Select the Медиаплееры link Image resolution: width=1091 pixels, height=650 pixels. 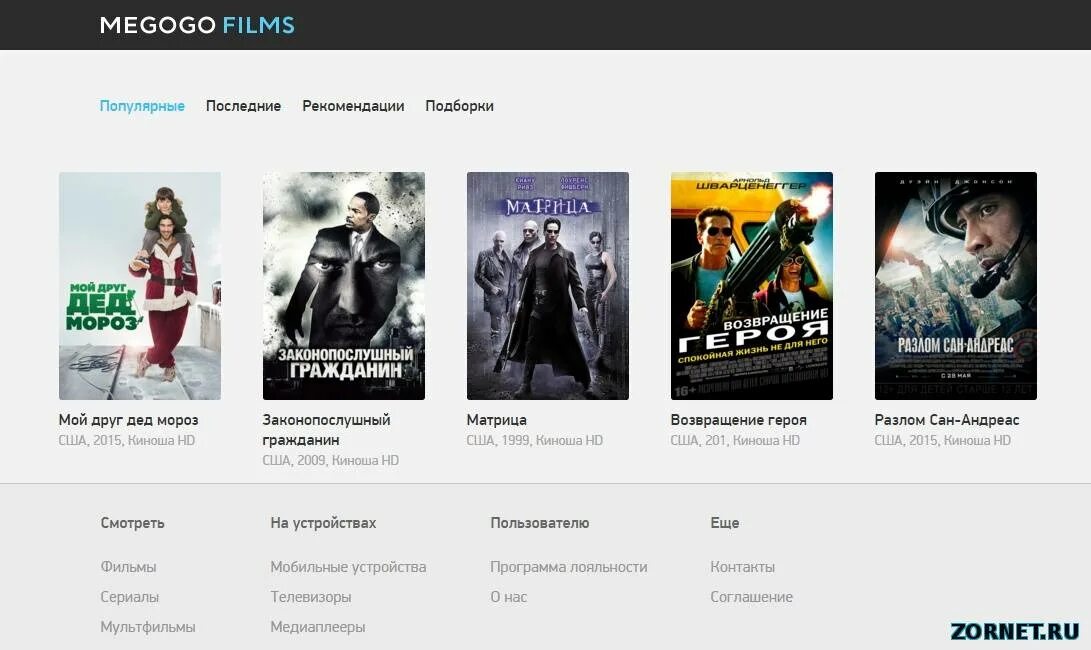point(317,626)
